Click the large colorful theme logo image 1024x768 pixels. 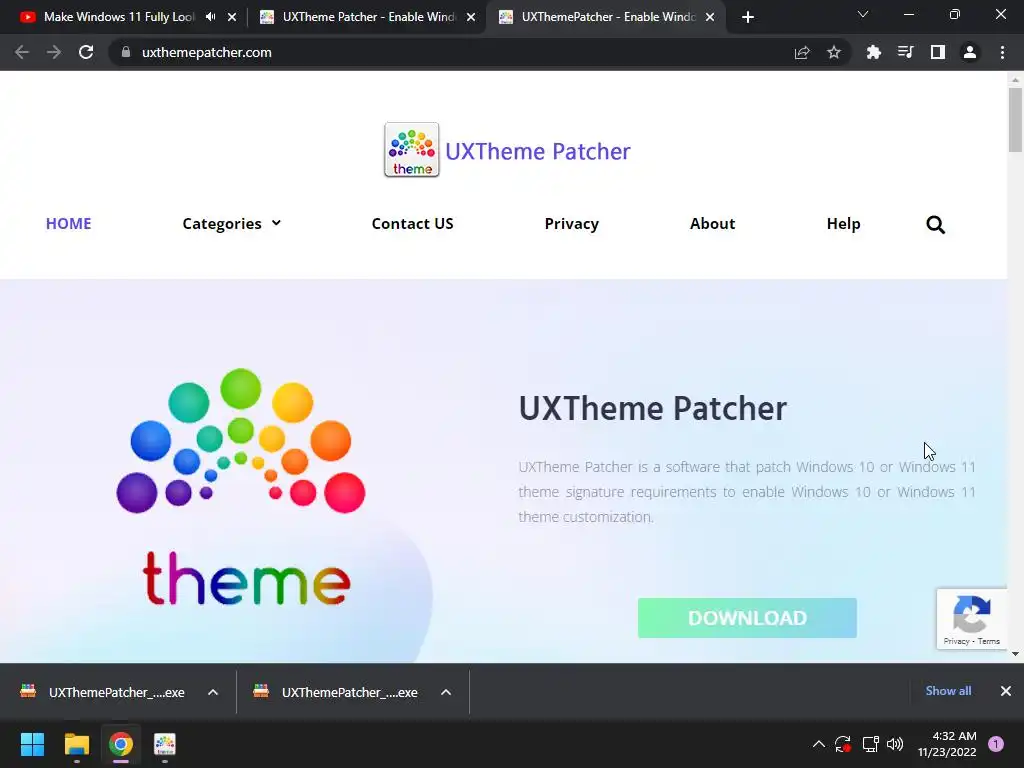pos(241,488)
